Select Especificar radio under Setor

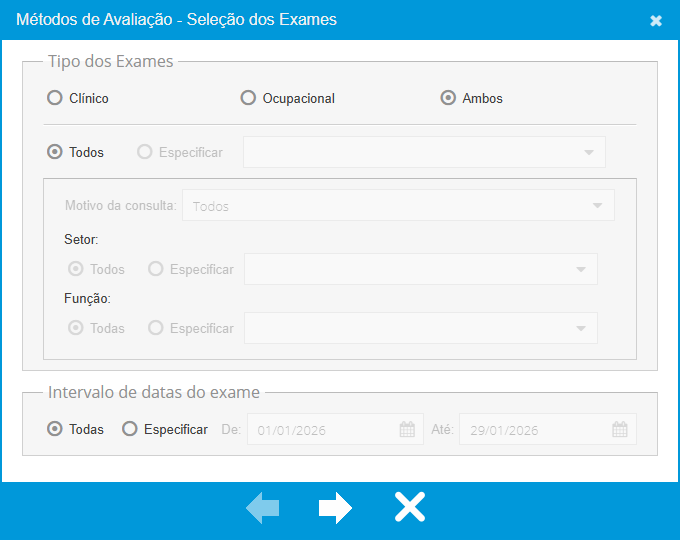click(155, 269)
